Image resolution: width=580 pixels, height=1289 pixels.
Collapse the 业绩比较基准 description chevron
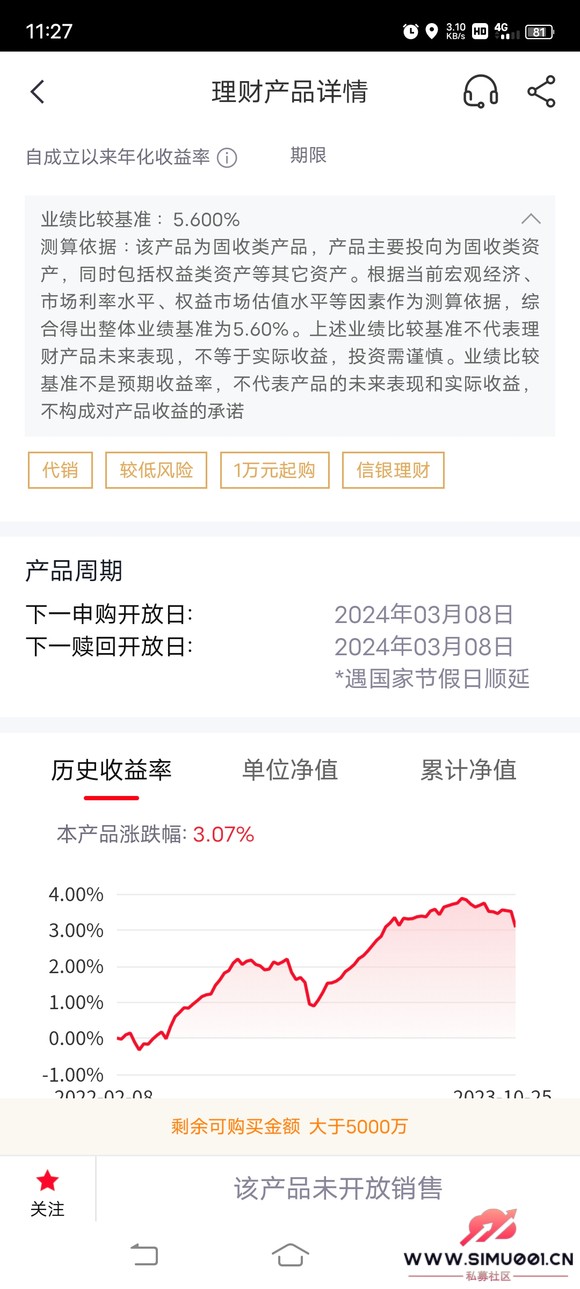pyautogui.click(x=531, y=219)
